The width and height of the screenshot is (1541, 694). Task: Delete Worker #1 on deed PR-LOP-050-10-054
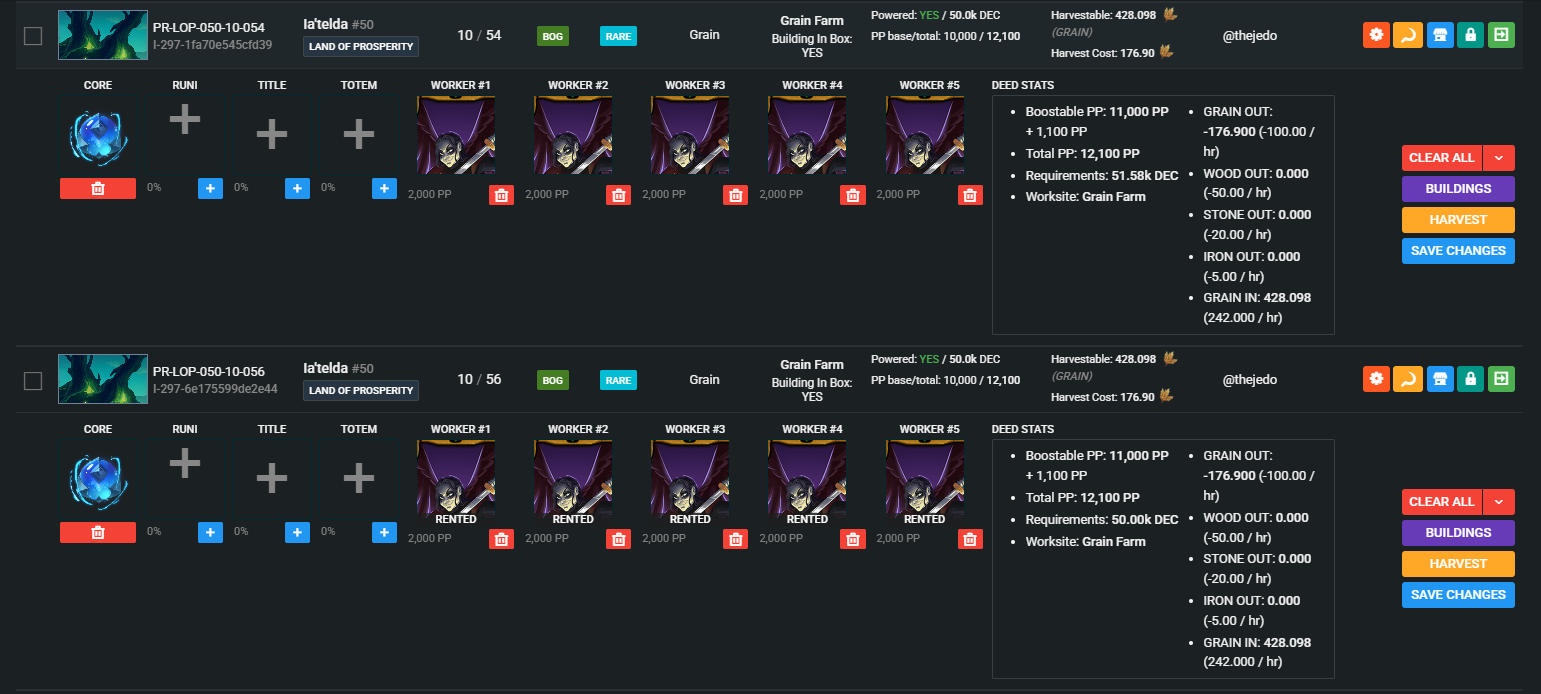pyautogui.click(x=501, y=195)
